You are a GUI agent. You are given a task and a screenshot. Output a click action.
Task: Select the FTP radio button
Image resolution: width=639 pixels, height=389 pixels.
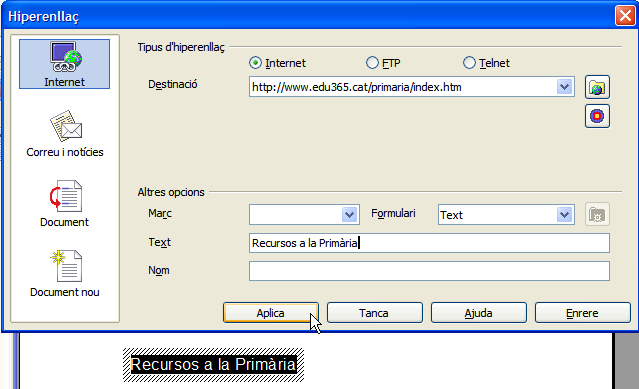click(x=372, y=63)
